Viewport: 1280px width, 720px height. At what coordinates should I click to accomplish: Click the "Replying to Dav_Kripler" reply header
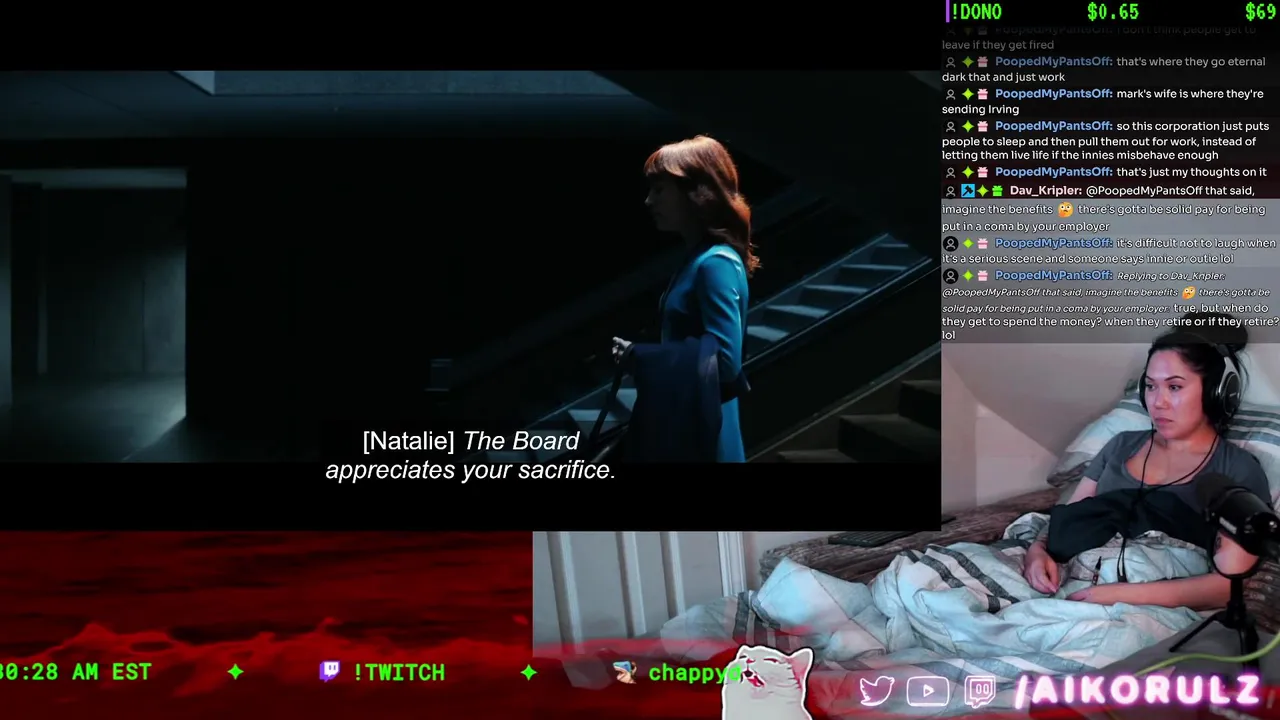[x=1171, y=276]
